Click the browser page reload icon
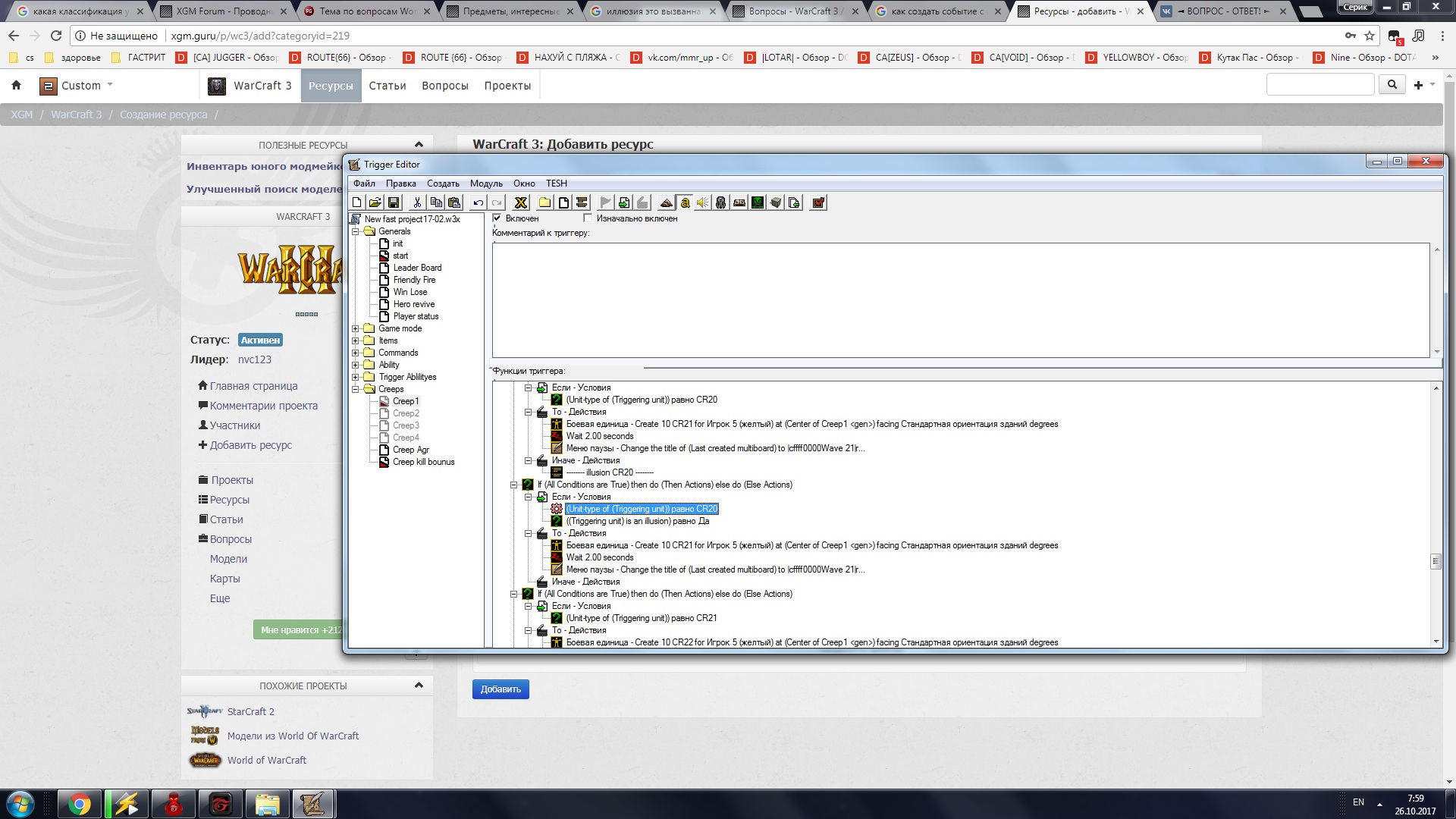Screen dimensions: 1456x819 point(56,36)
